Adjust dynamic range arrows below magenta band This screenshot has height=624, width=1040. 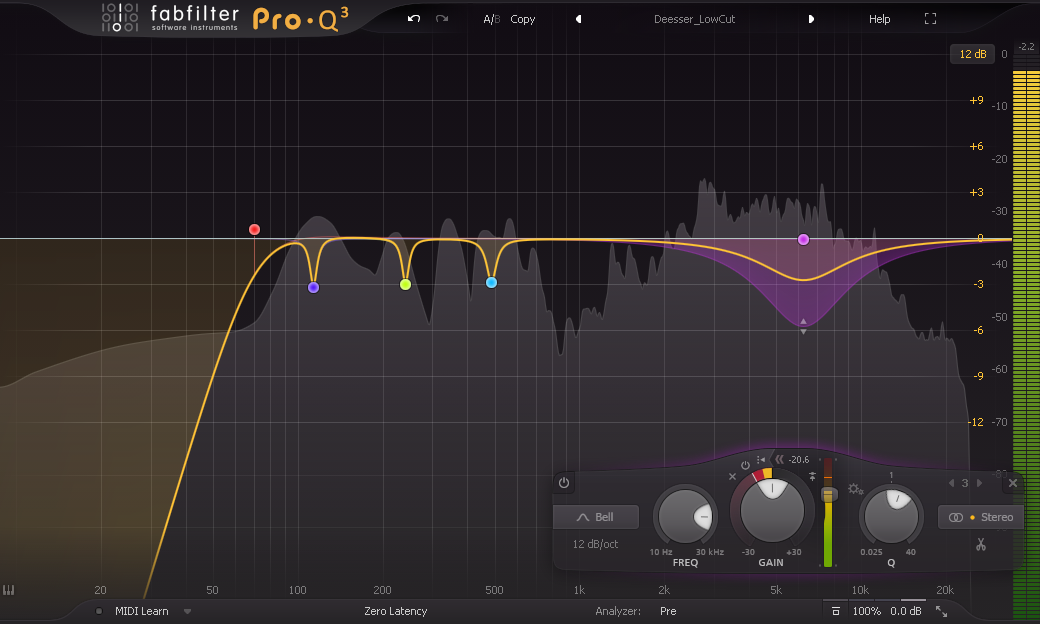pyautogui.click(x=803, y=326)
